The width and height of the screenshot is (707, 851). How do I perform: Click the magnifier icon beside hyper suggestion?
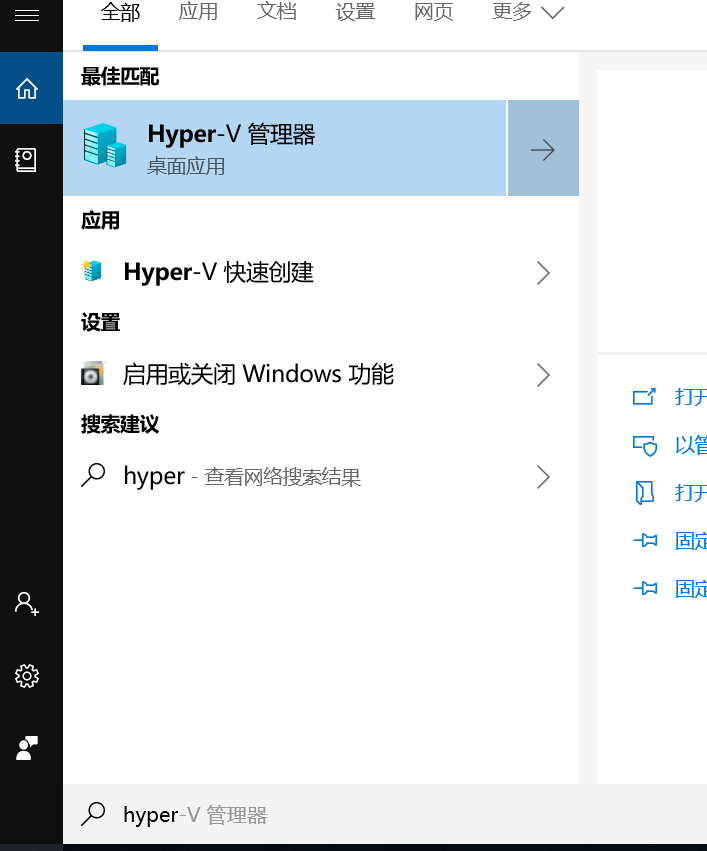93,475
